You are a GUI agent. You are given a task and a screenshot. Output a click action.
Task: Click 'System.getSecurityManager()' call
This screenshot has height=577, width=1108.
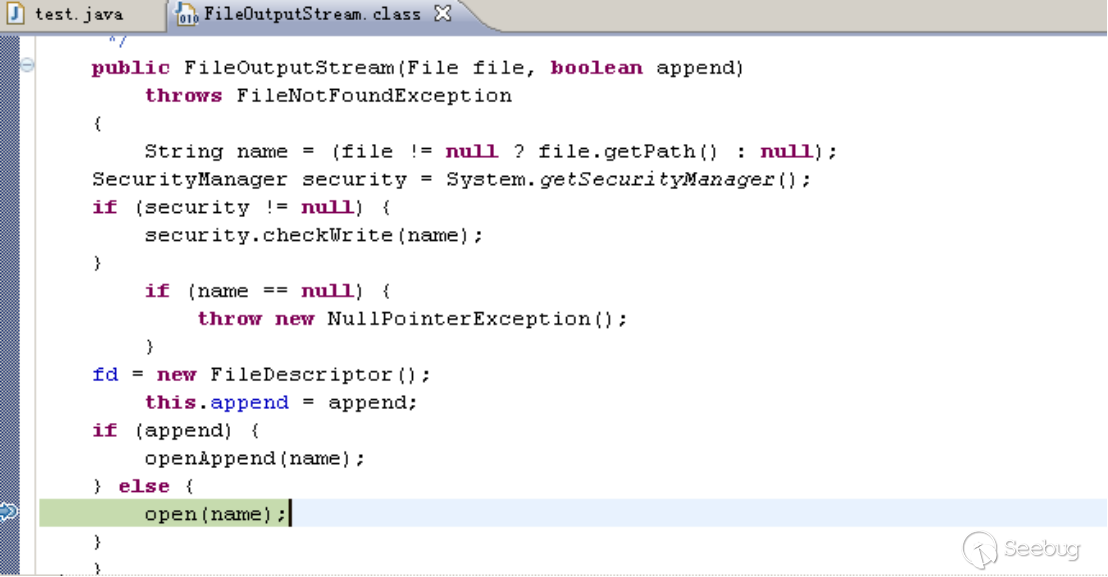628,179
